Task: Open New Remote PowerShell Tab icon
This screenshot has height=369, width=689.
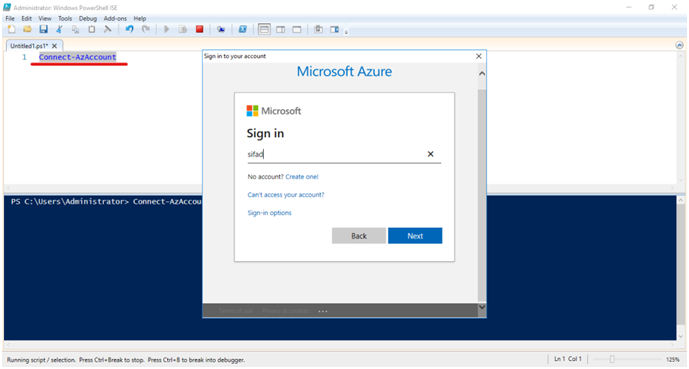Action: click(x=221, y=29)
